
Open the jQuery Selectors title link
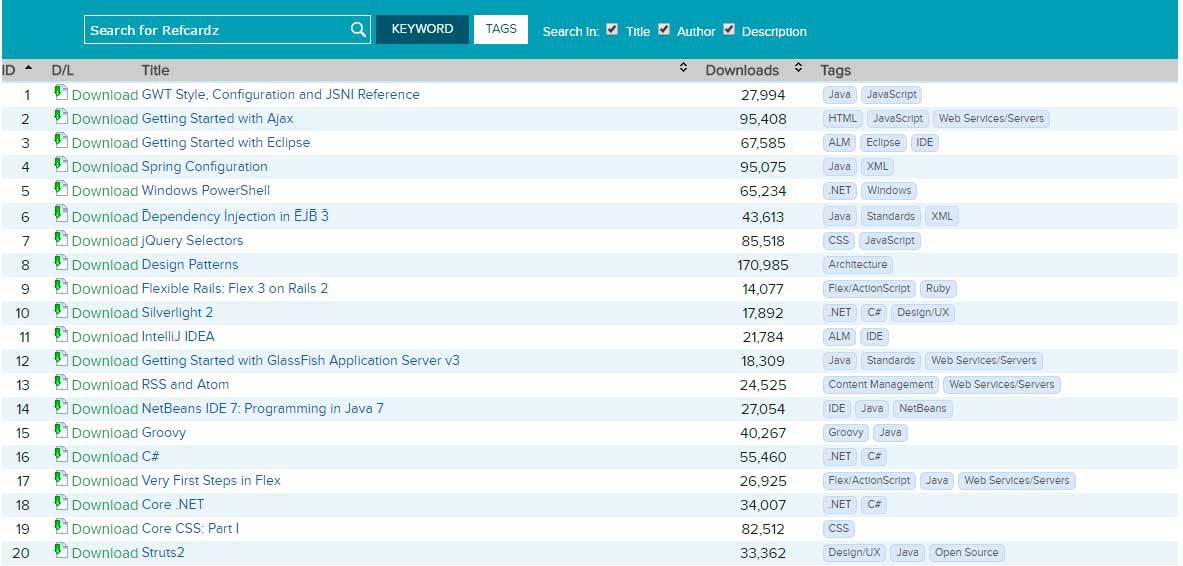[192, 241]
